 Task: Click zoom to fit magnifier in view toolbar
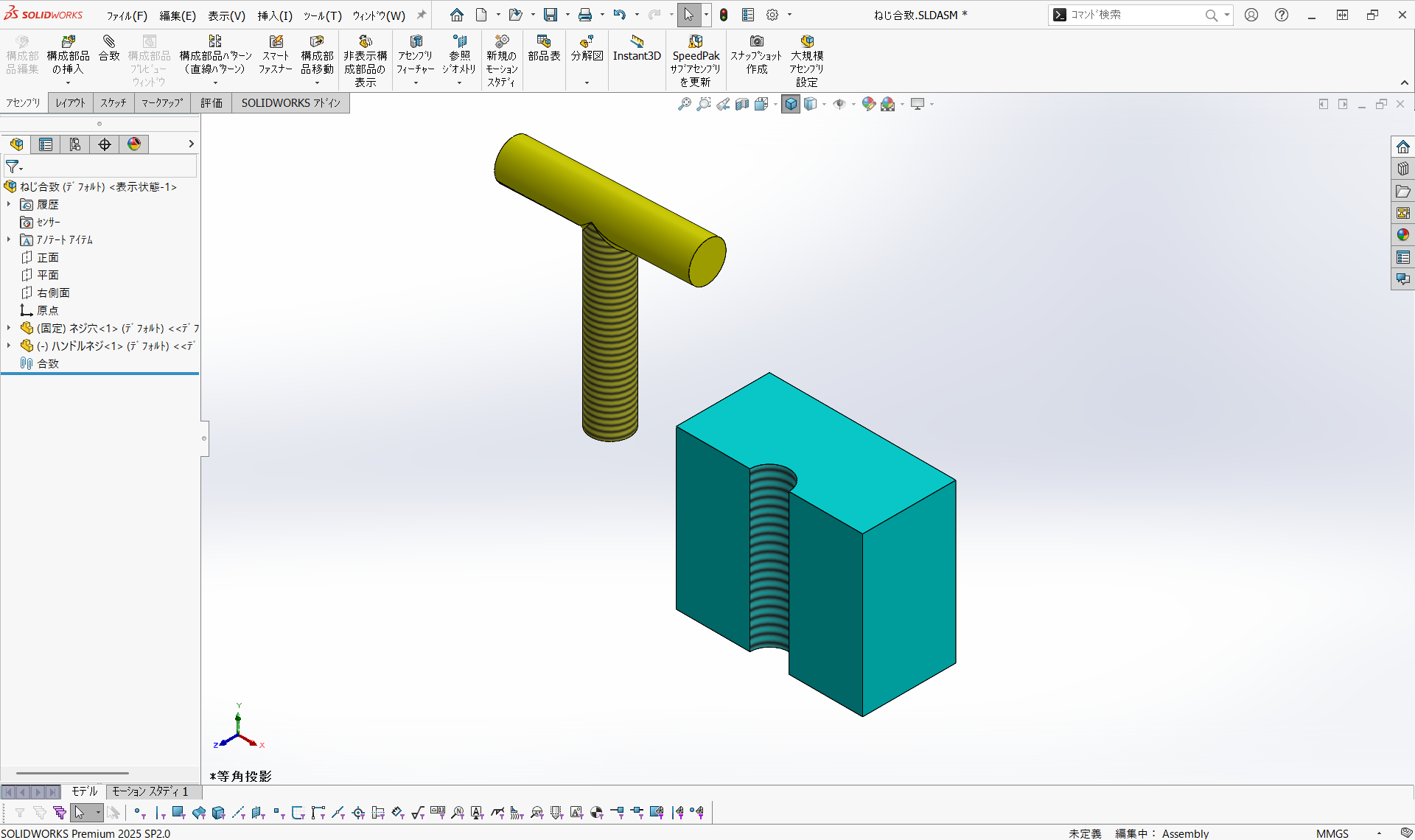[685, 104]
